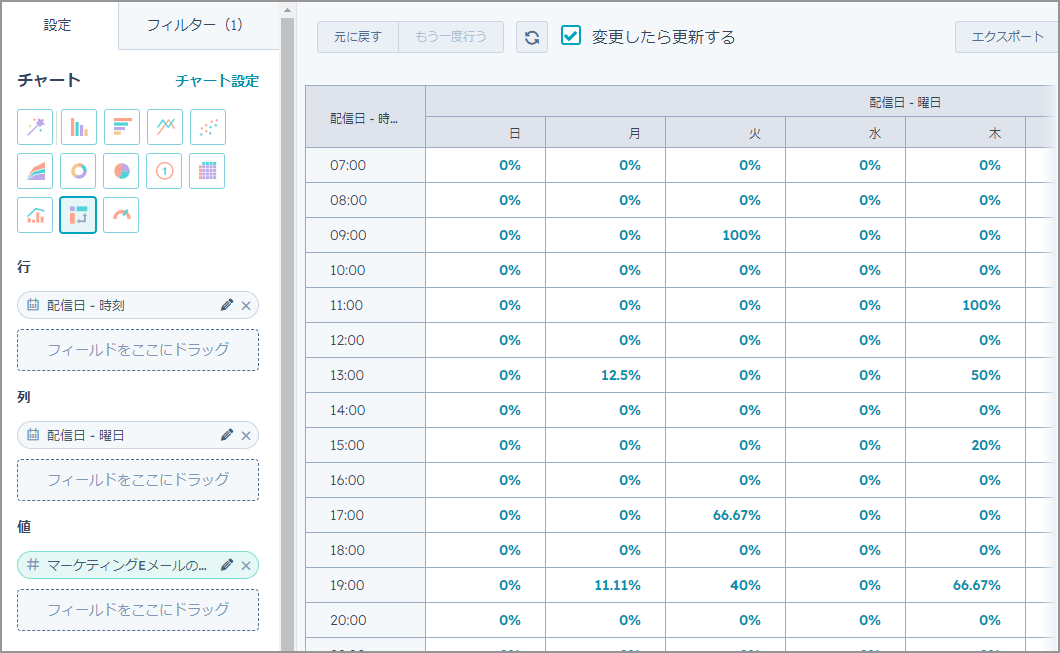This screenshot has height=653, width=1060.
Task: Select the single-number KPI chart type
Action: (164, 171)
